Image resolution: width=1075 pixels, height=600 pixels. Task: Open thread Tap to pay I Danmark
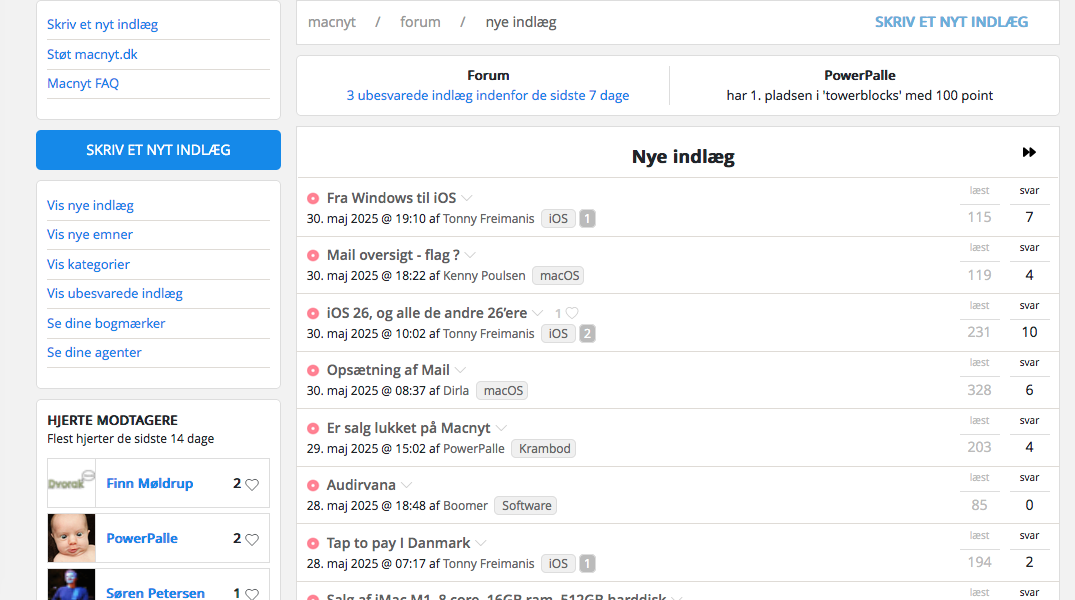point(398,543)
